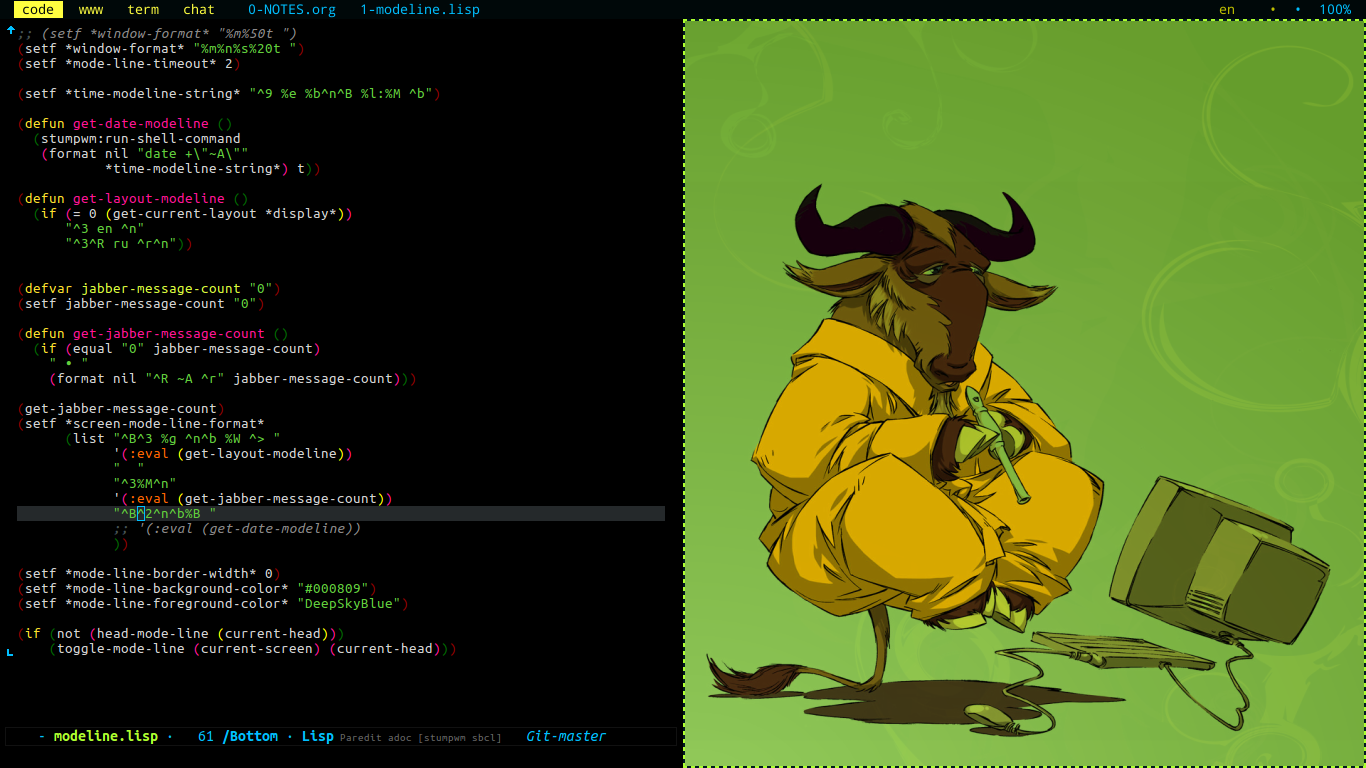Click the [stumpwm sbcl] connection indicator
Screen dimensions: 1366x768
(460, 737)
